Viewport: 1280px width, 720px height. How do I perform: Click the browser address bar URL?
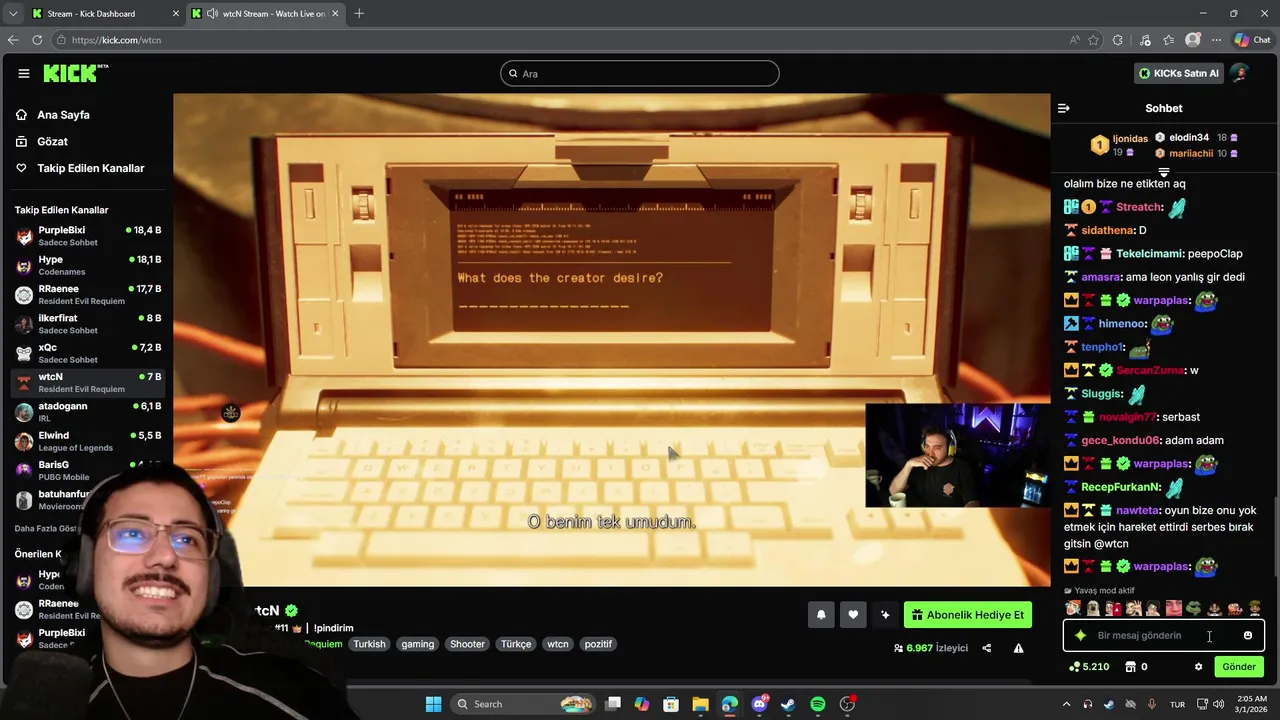point(116,40)
